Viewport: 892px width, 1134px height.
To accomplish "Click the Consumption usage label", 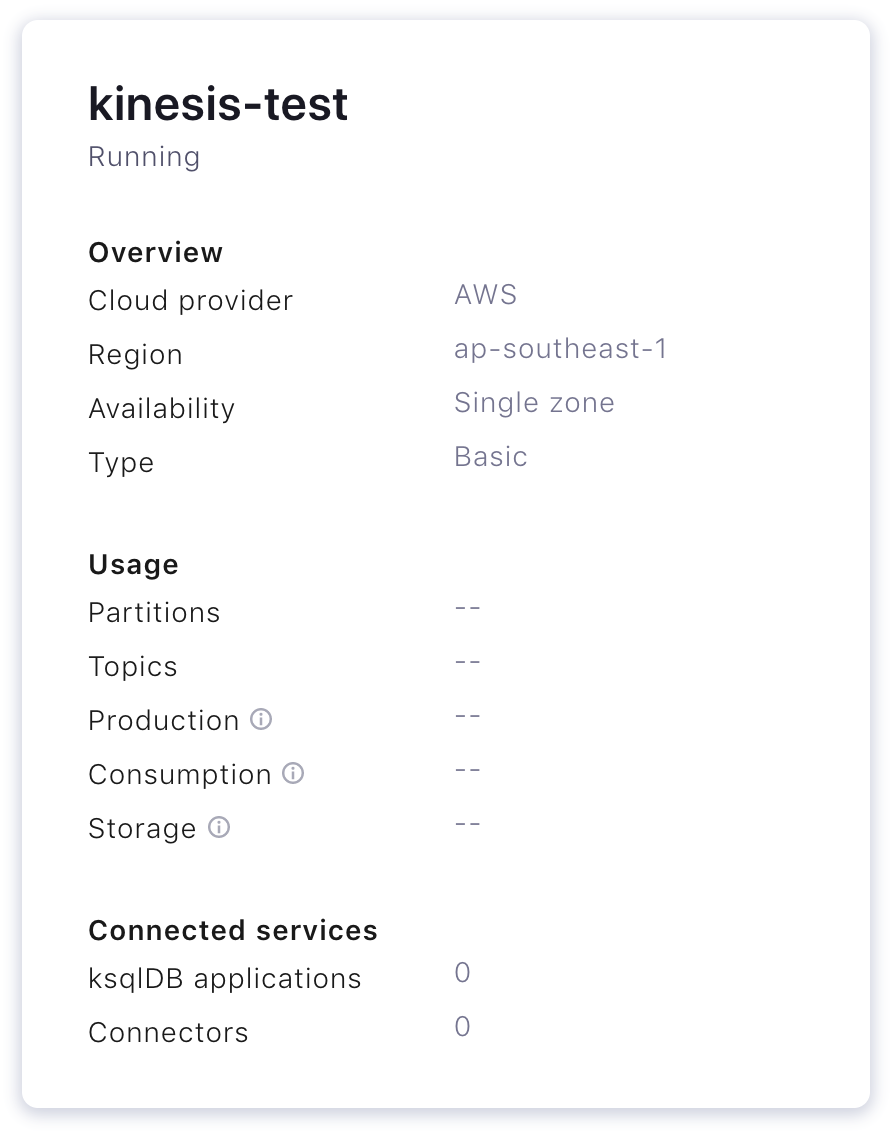I will [179, 775].
